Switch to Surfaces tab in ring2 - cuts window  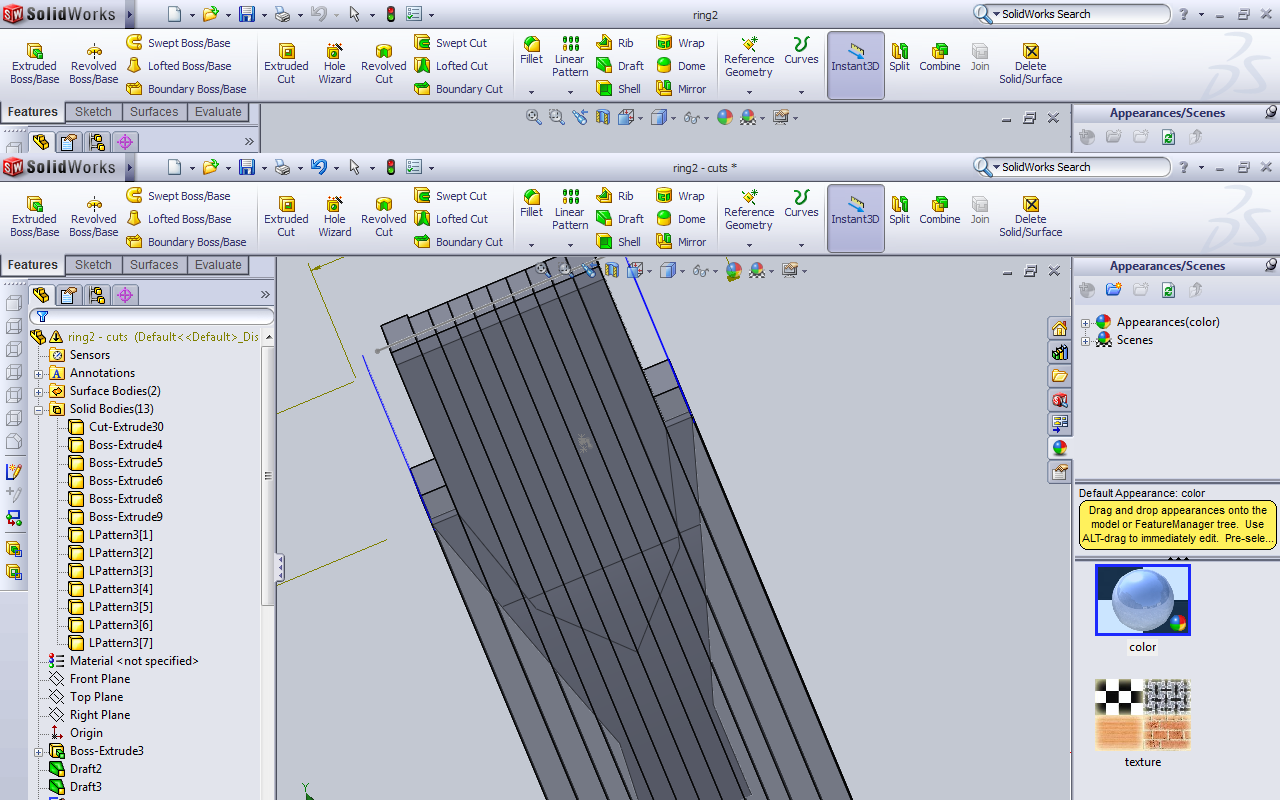154,265
